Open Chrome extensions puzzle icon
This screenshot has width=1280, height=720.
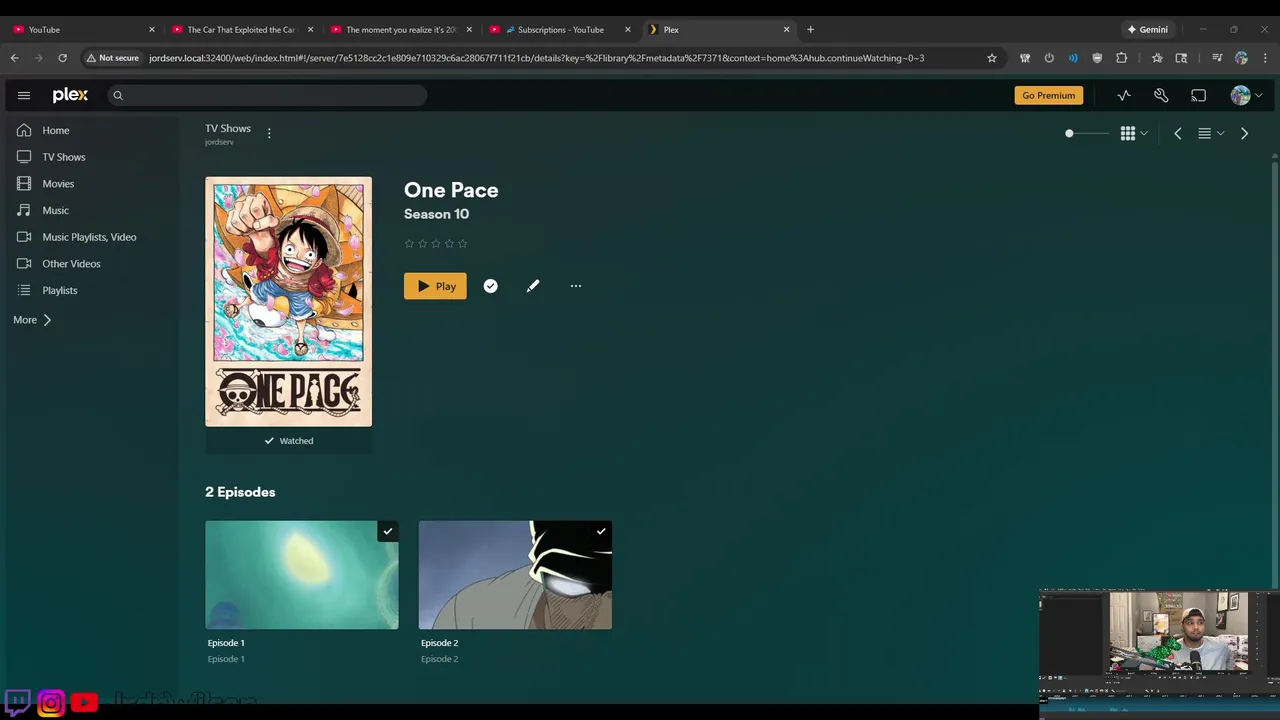(1121, 58)
